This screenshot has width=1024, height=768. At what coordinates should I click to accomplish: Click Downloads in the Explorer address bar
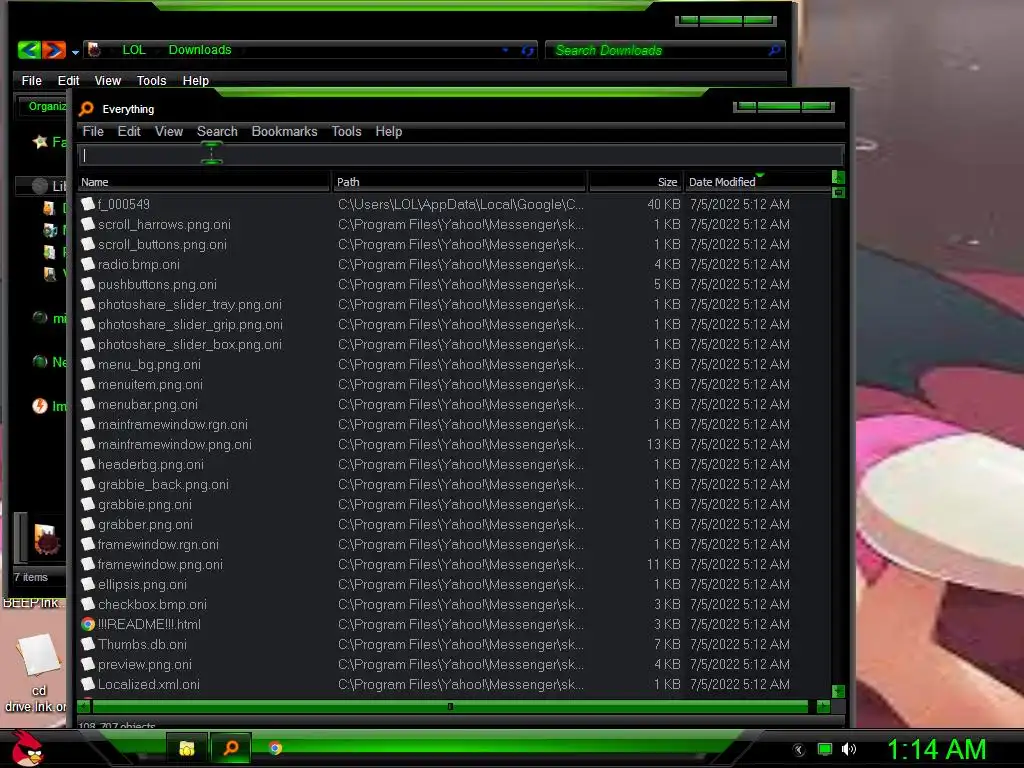click(200, 50)
